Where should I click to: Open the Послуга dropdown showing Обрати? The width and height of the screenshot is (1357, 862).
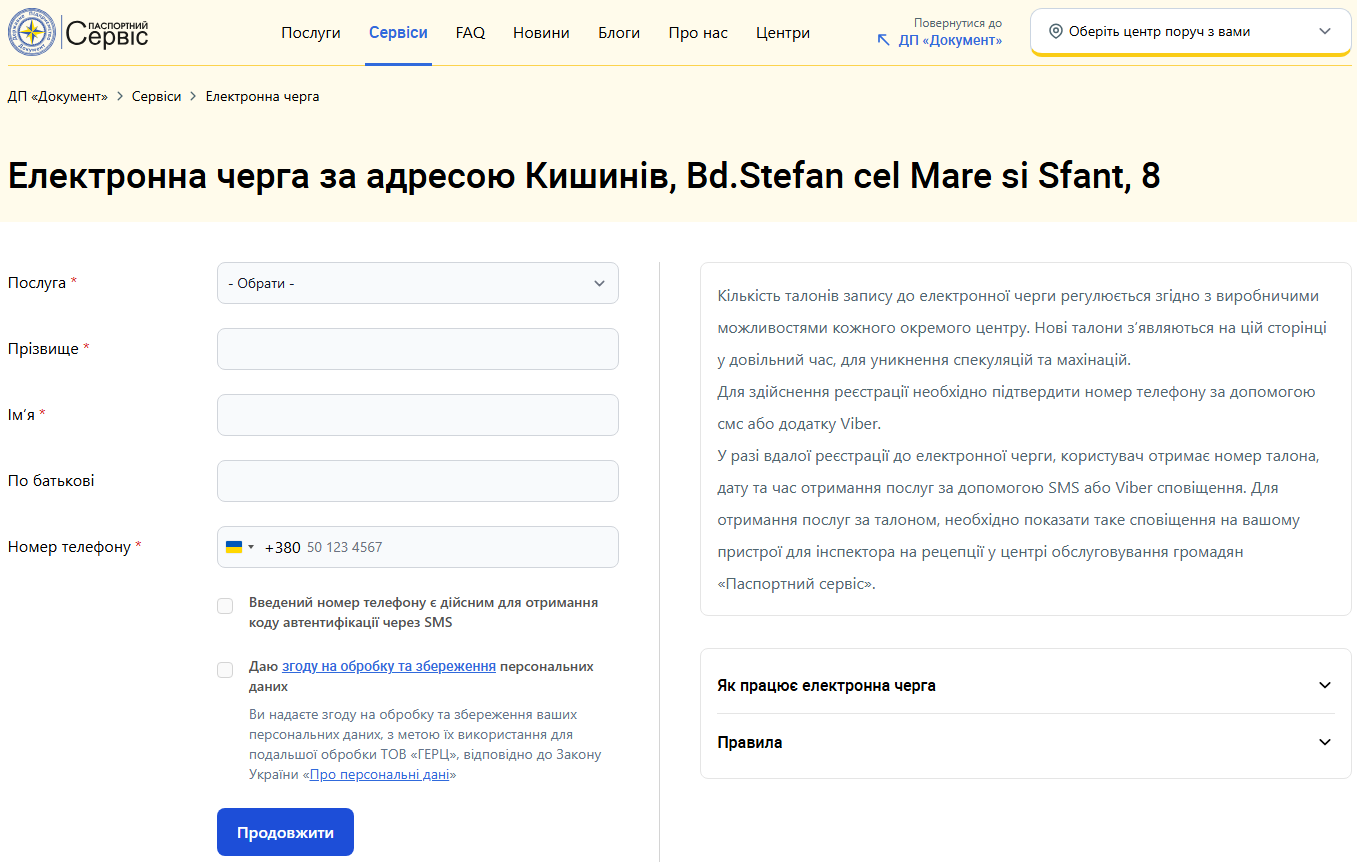click(417, 283)
